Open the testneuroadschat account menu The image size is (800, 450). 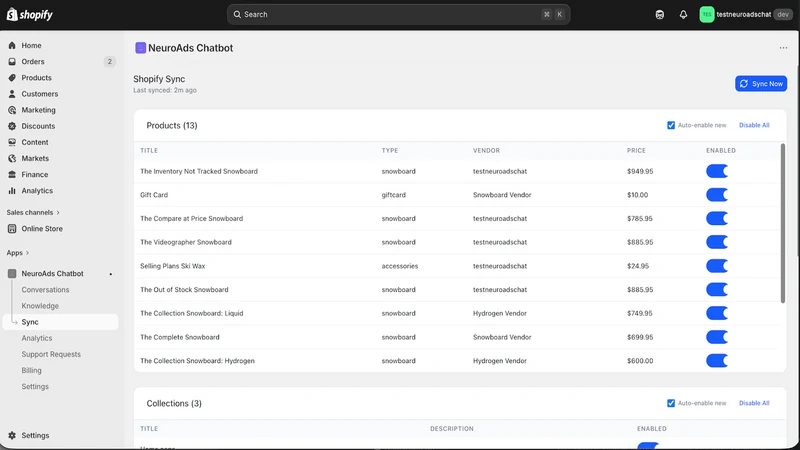click(x=745, y=14)
